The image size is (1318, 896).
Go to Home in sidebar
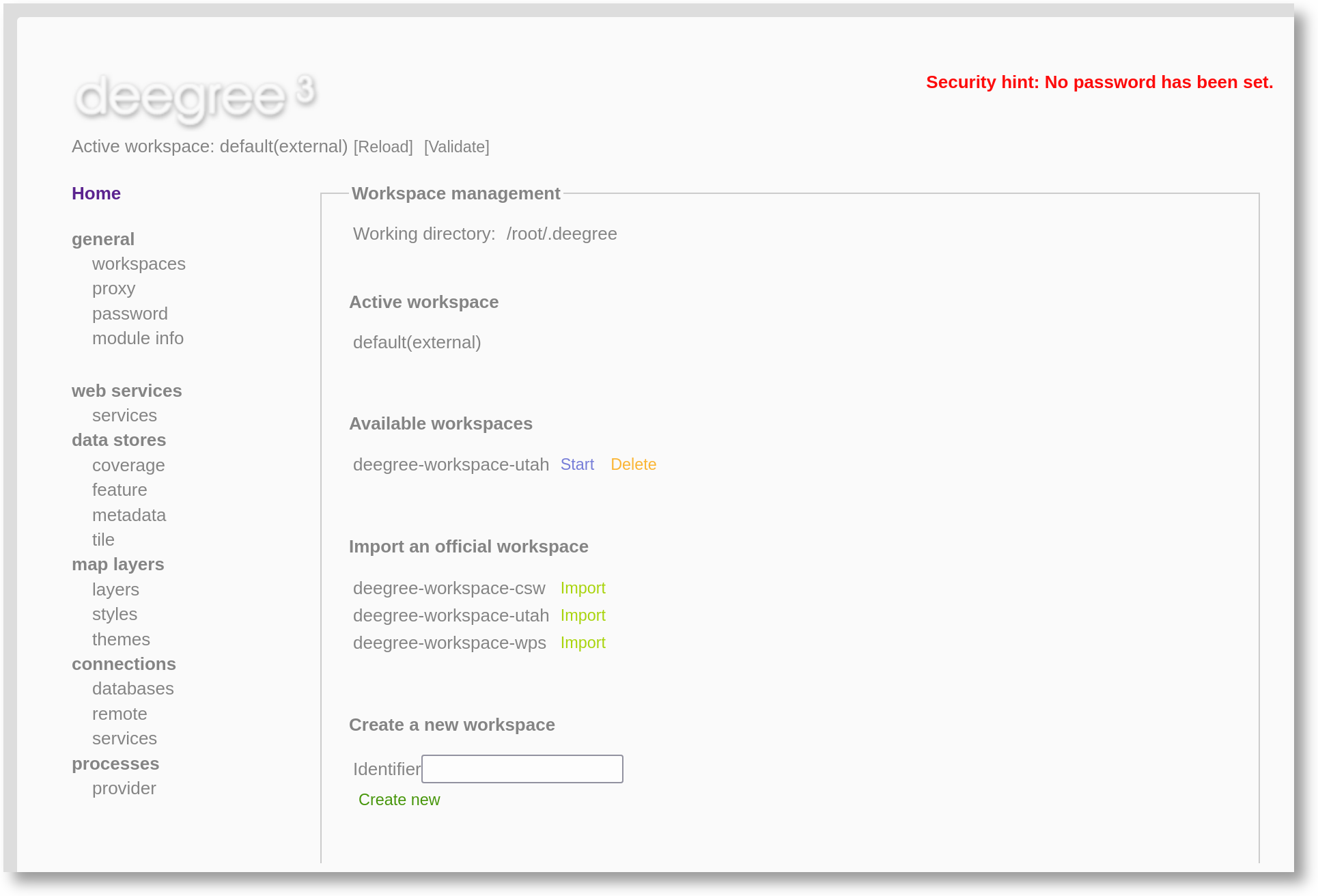pos(96,193)
